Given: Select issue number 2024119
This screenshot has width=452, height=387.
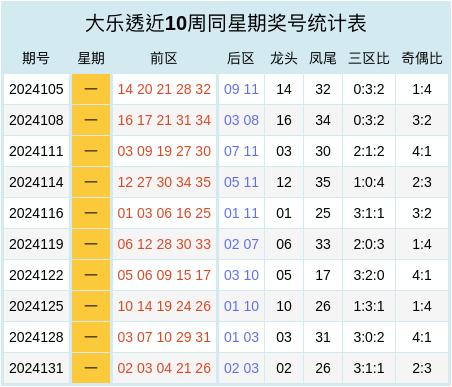Looking at the screenshot, I should pos(36,244).
